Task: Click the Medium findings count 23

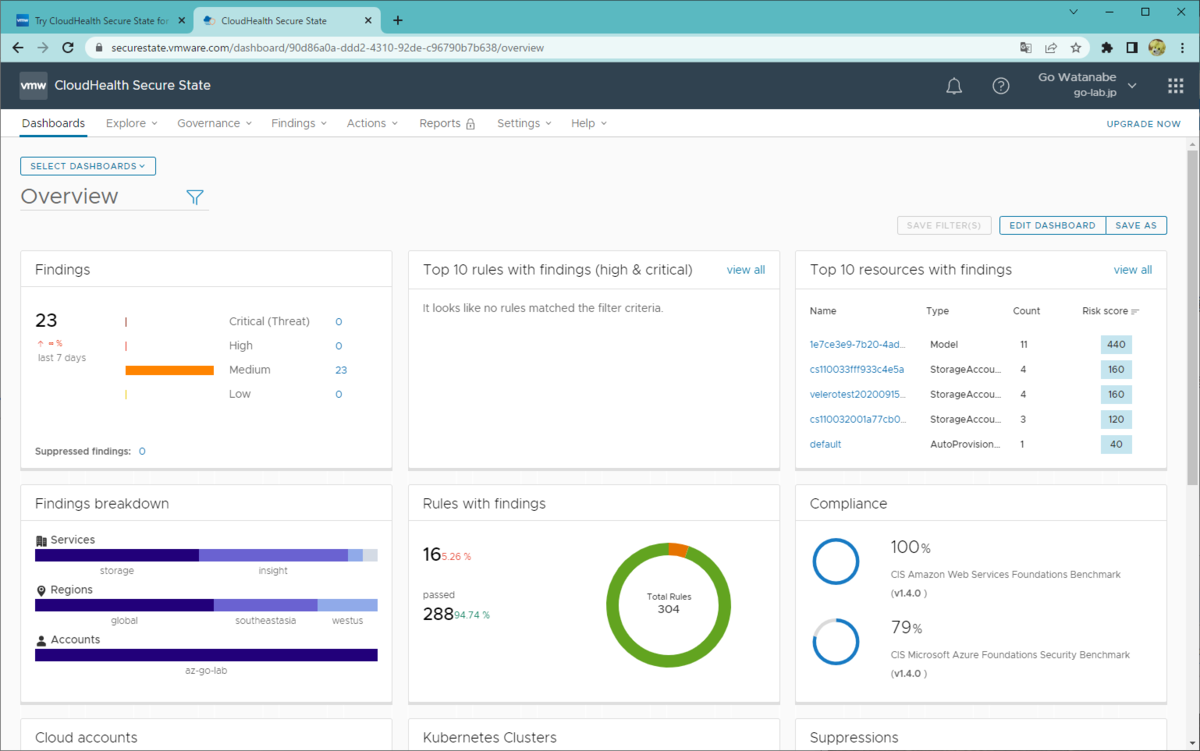Action: tap(341, 370)
